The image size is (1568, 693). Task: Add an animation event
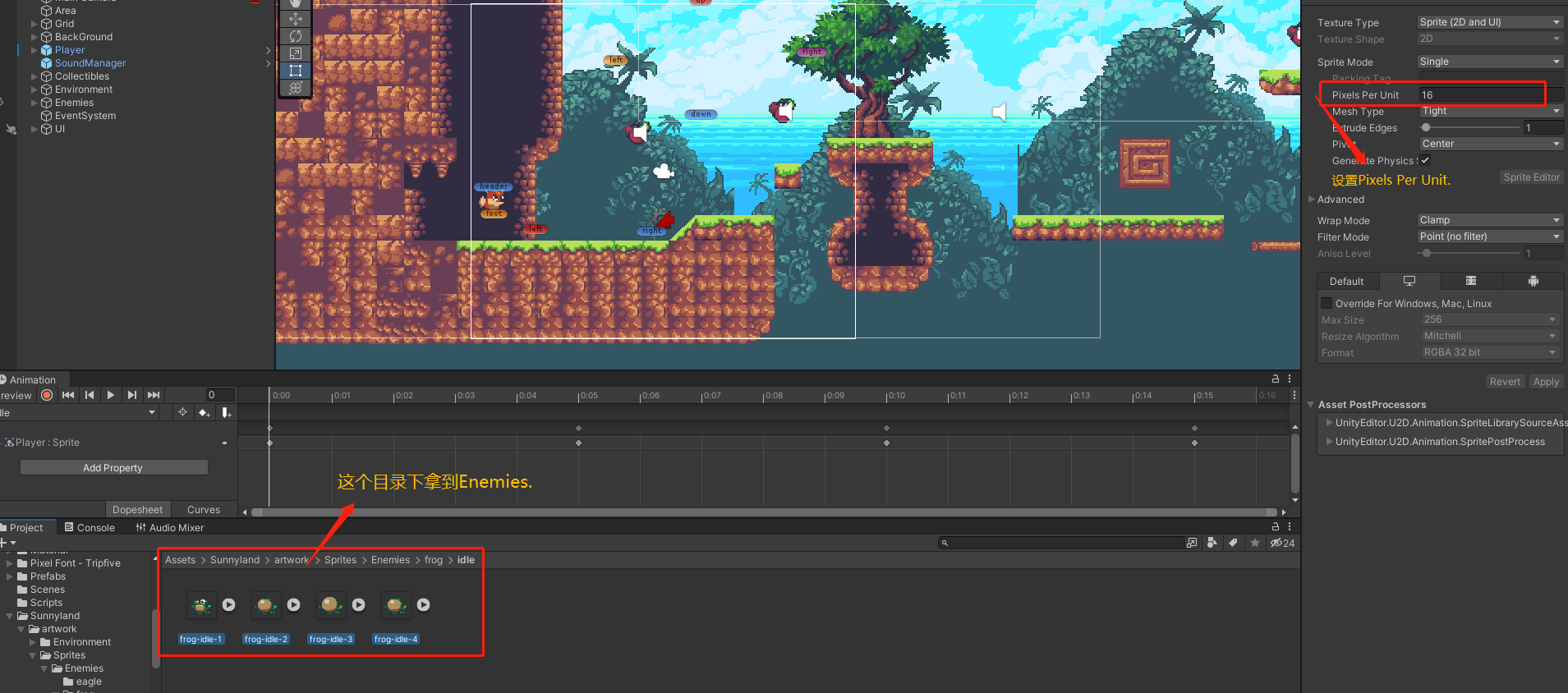click(x=226, y=412)
